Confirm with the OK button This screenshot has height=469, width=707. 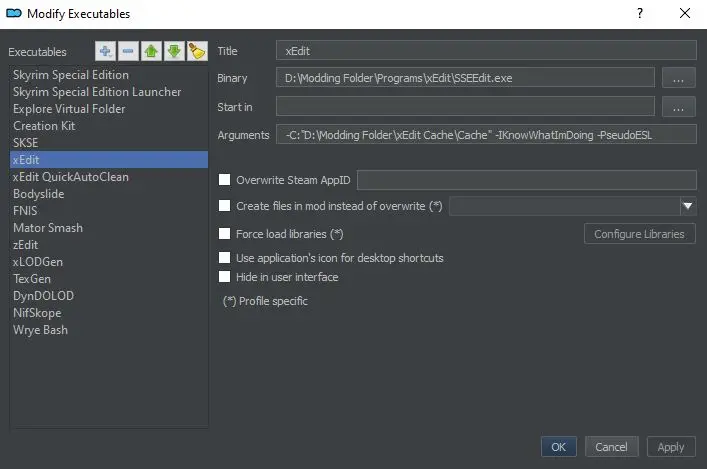(559, 447)
